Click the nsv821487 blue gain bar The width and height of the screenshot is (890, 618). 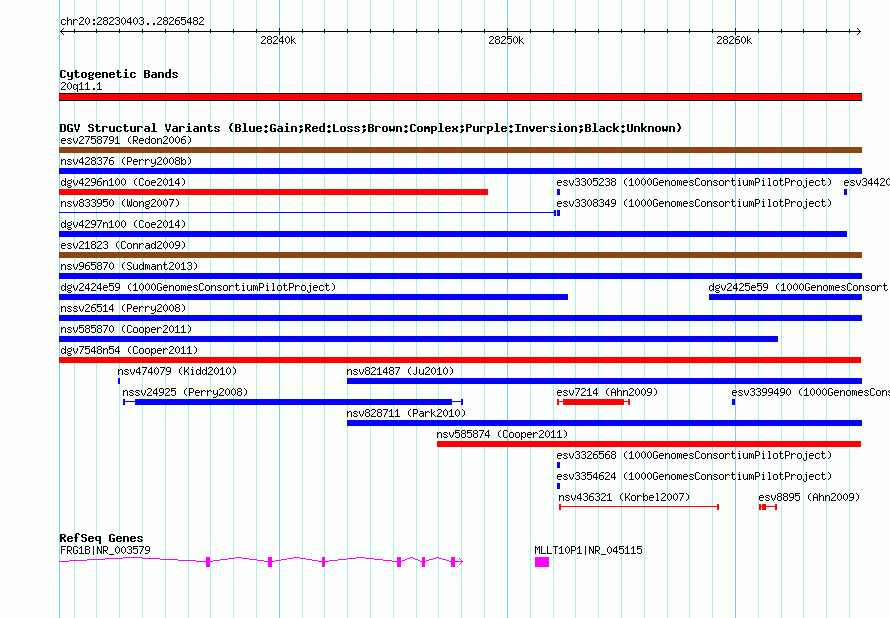604,381
